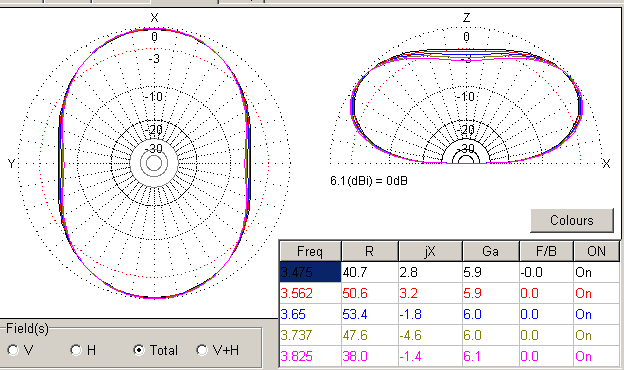Click the 6.1(dBi) = 0dB label
The height and width of the screenshot is (370, 624).
tap(369, 181)
